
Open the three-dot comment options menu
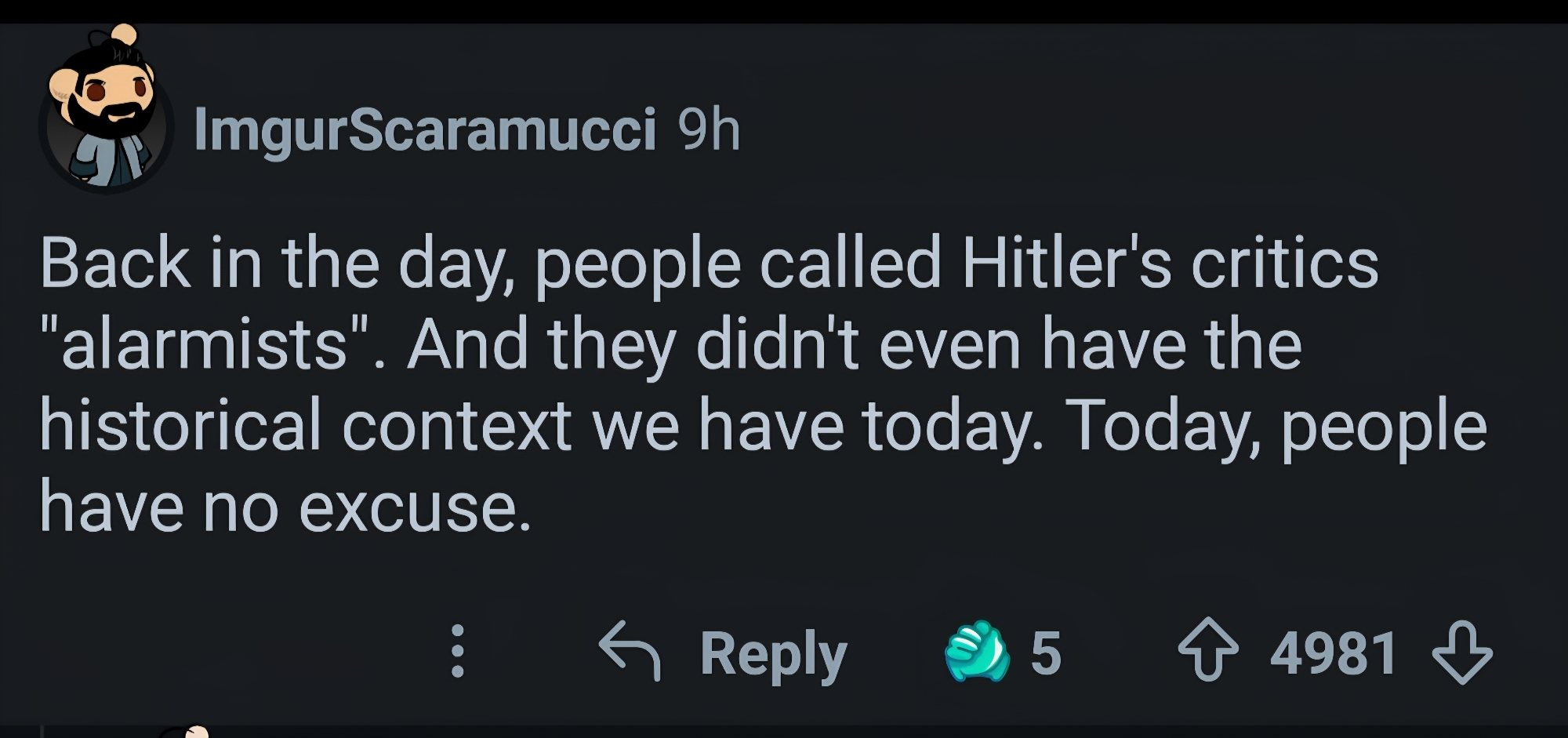point(458,651)
